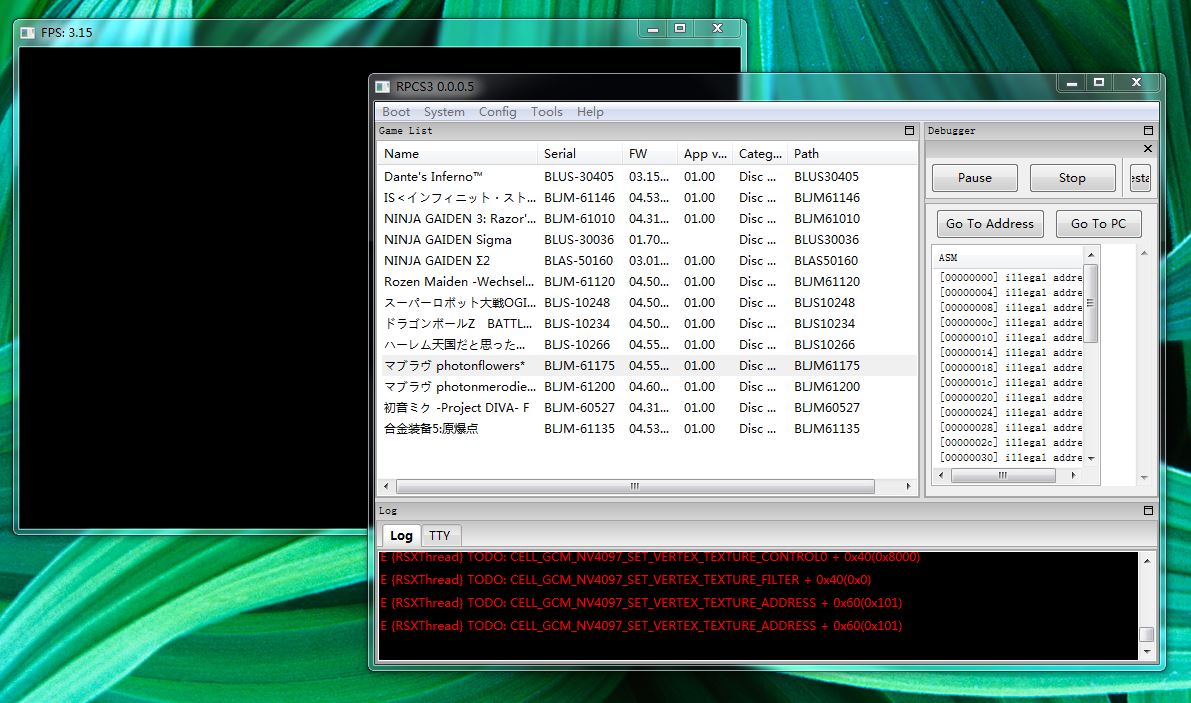Sort game list by Category column

(760, 153)
